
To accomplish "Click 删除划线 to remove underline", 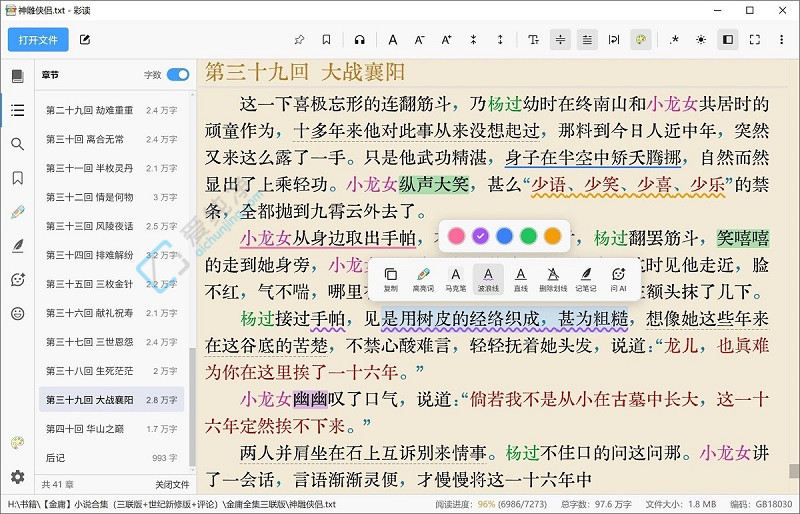I will click(x=553, y=279).
